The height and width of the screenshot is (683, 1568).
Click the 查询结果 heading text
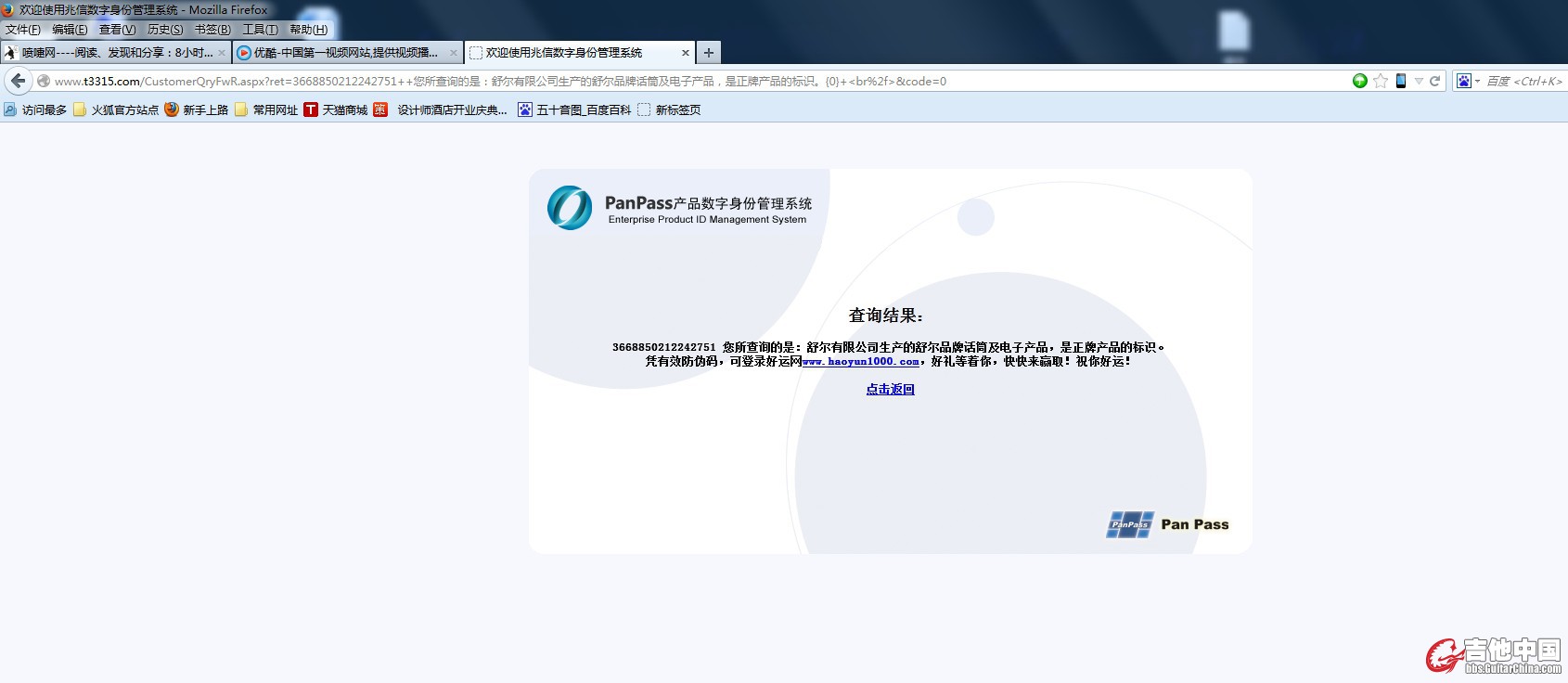[x=886, y=316]
